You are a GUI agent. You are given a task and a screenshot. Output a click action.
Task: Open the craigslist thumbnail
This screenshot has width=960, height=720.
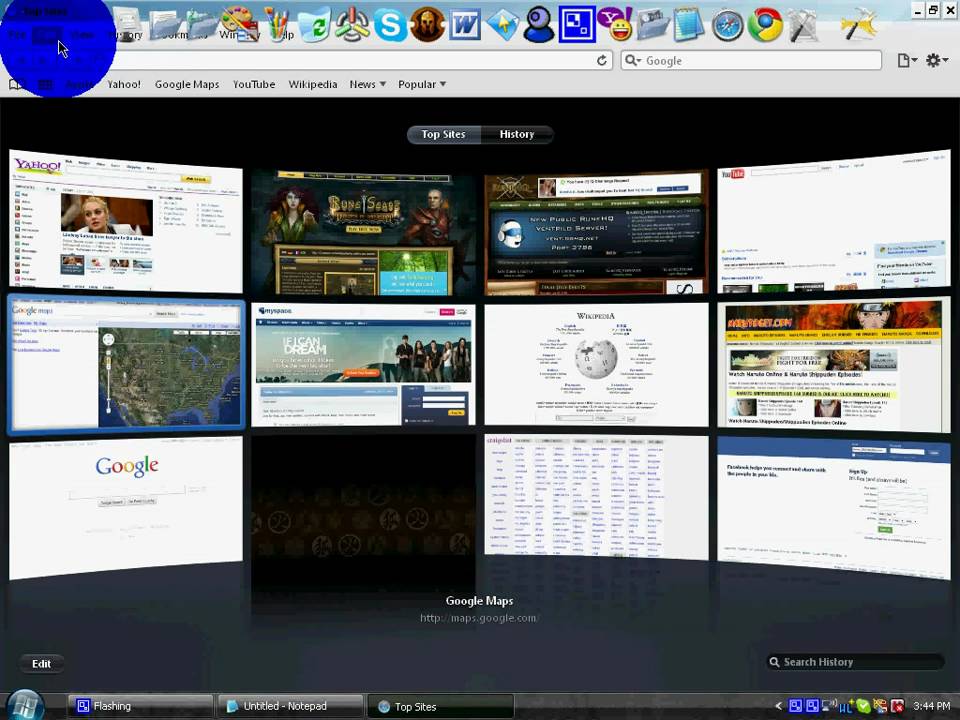click(596, 497)
